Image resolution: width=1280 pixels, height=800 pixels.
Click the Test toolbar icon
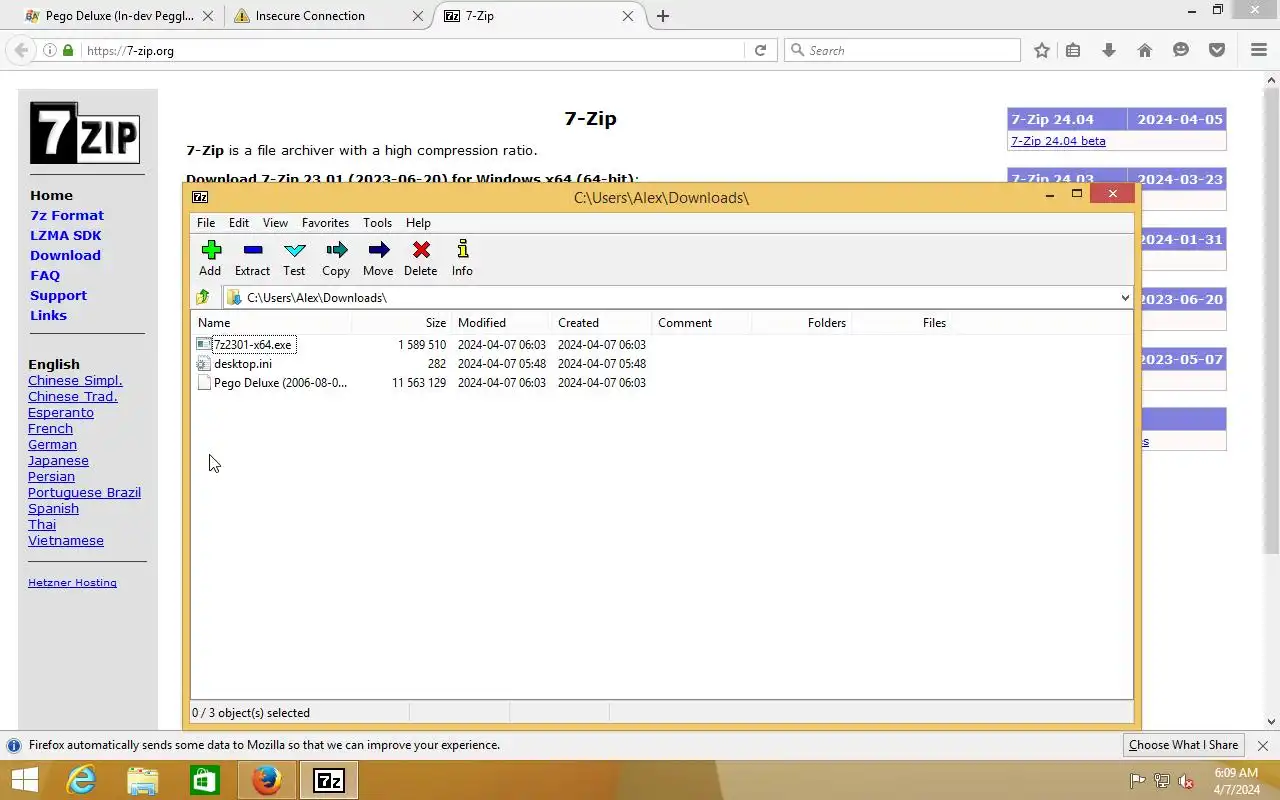[x=294, y=250]
